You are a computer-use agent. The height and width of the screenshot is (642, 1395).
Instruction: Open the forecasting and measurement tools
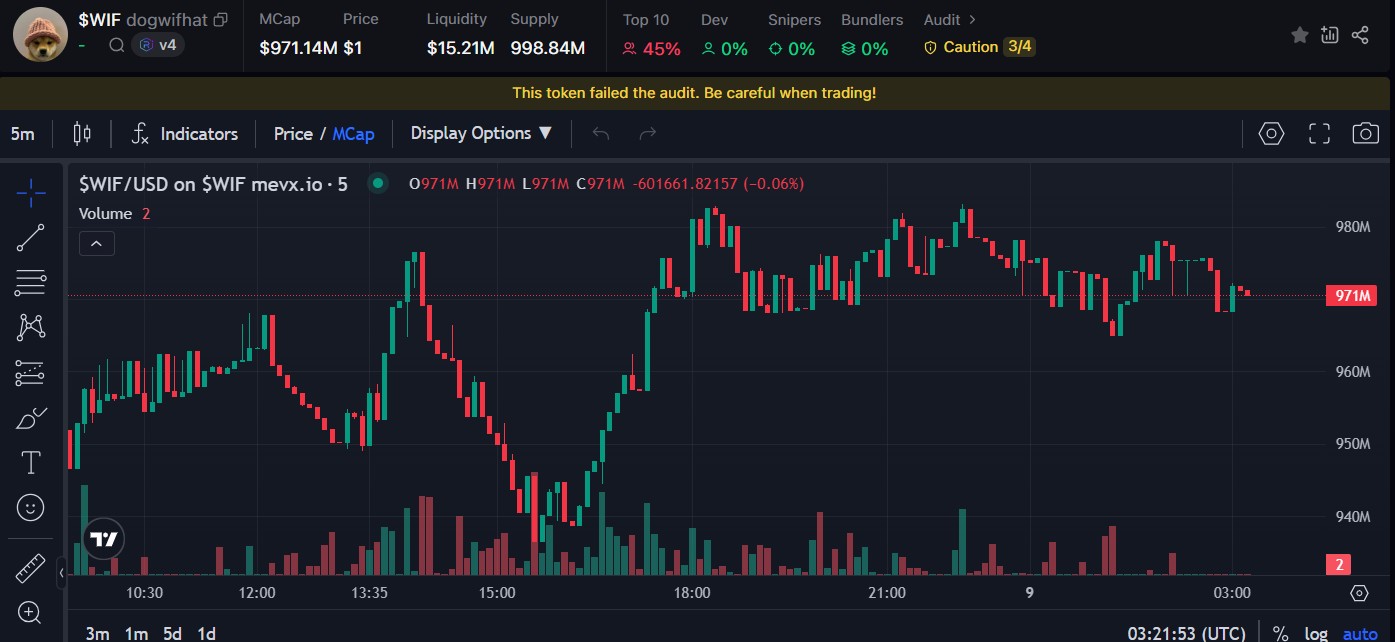(31, 373)
